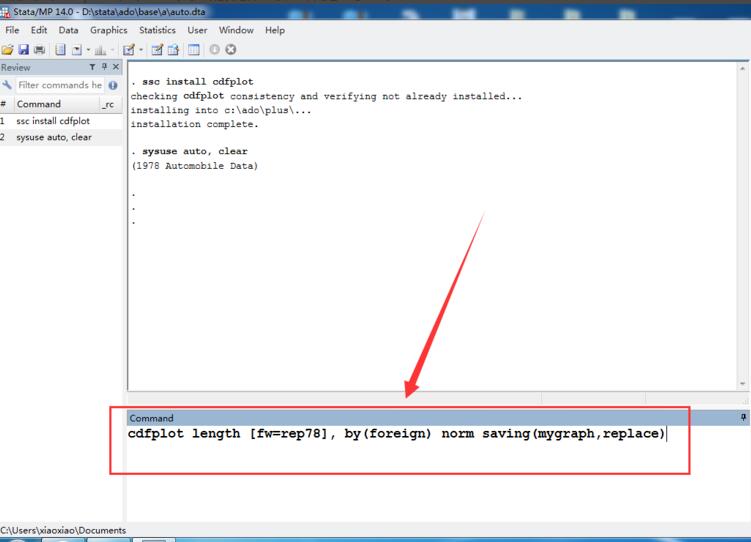The height and width of the screenshot is (542, 751).
Task: Toggle auto-hide pin on Command panel
Action: pos(743,416)
